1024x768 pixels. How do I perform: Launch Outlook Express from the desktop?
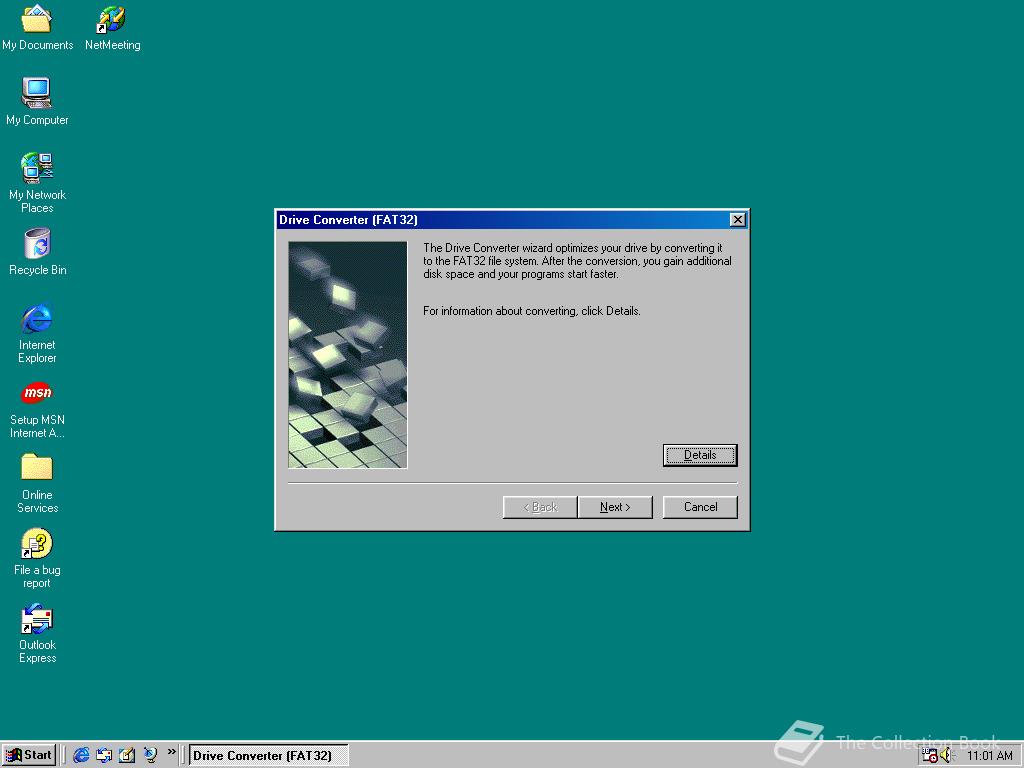point(37,620)
